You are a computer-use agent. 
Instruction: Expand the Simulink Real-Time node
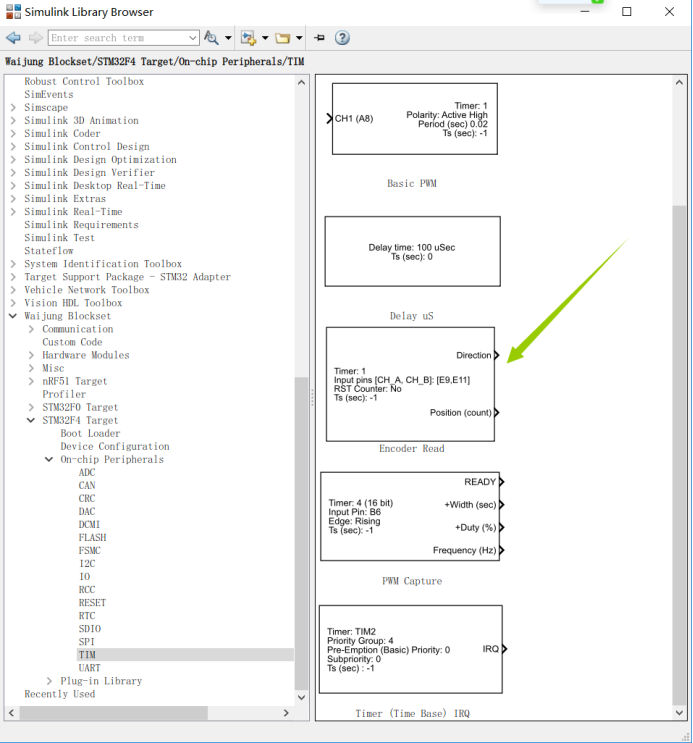[13, 212]
